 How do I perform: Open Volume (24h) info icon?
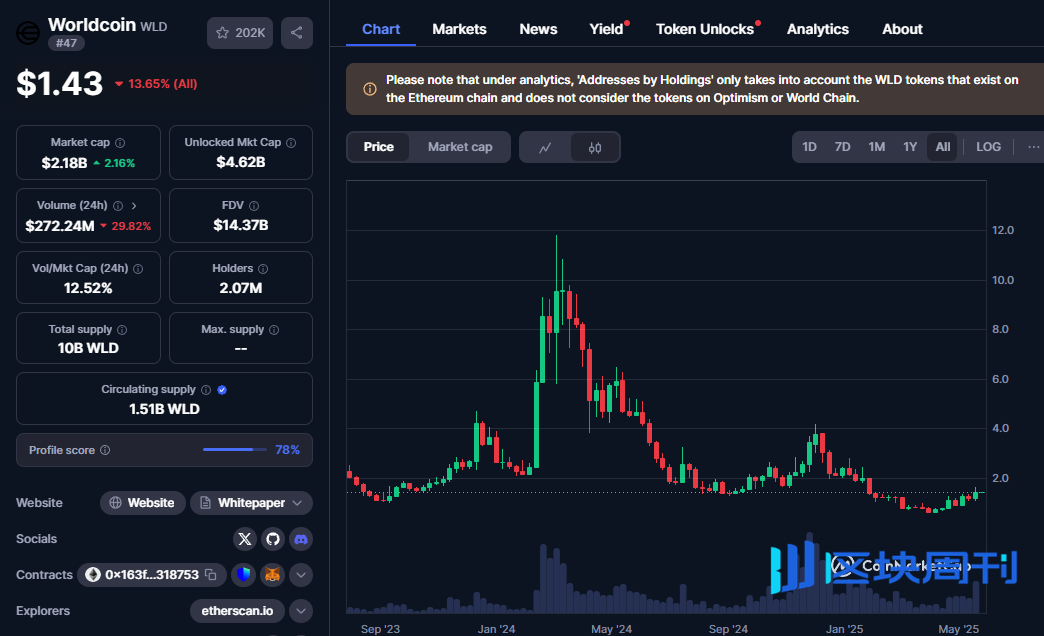click(x=118, y=206)
